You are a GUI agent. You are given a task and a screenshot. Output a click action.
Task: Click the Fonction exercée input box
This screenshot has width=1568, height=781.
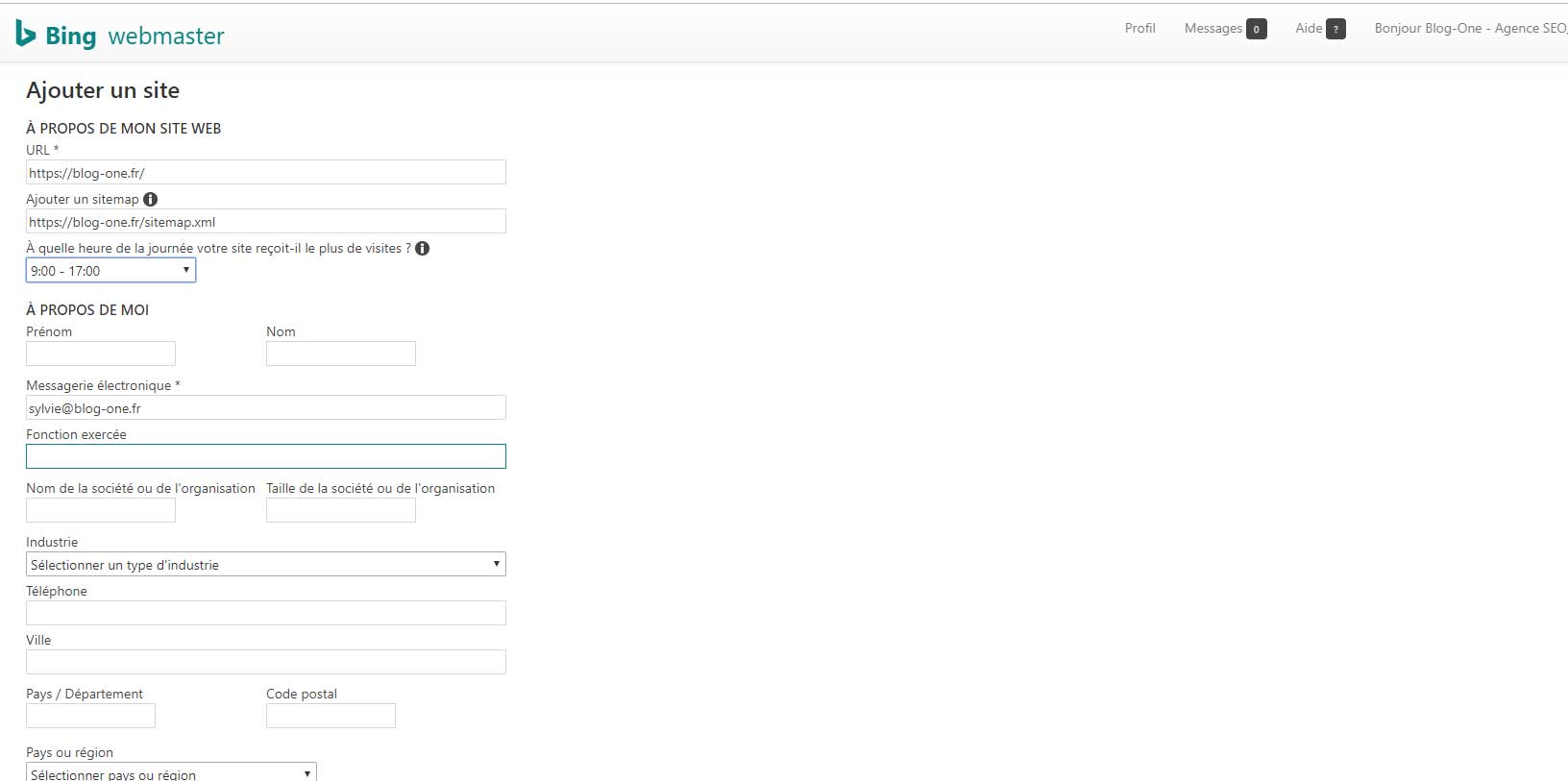click(265, 456)
